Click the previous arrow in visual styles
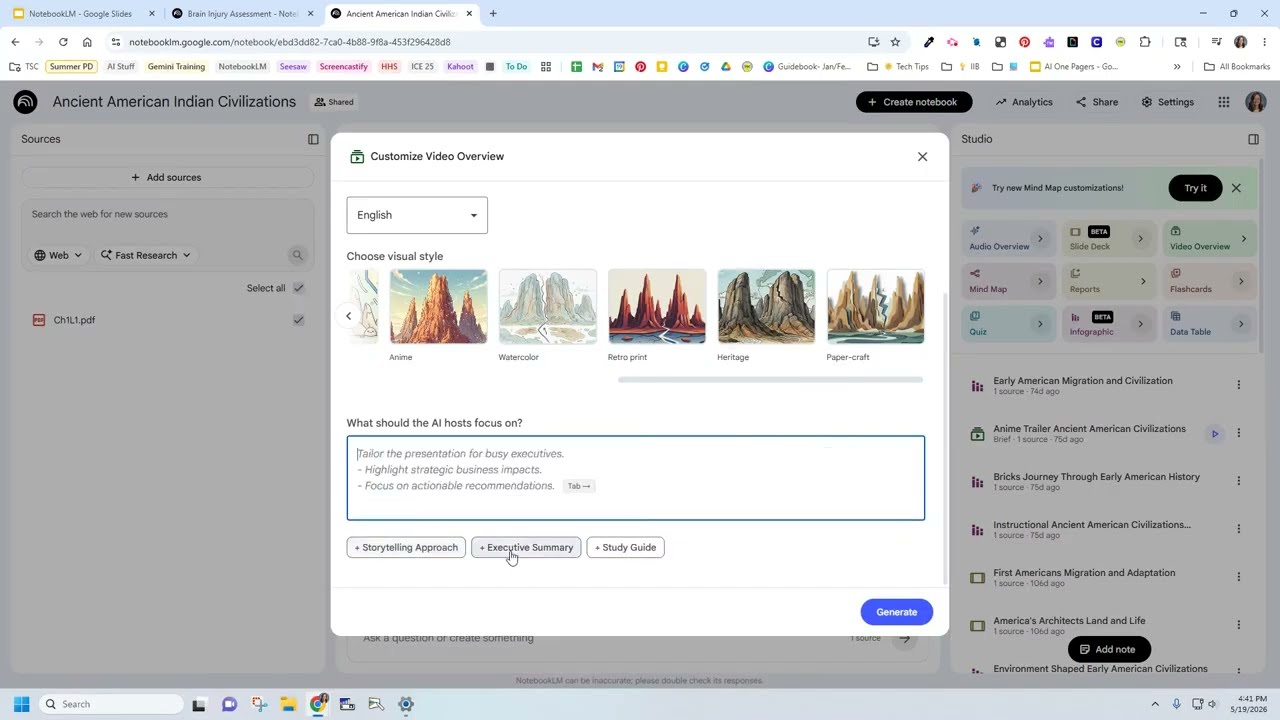1280x720 pixels. coord(348,316)
